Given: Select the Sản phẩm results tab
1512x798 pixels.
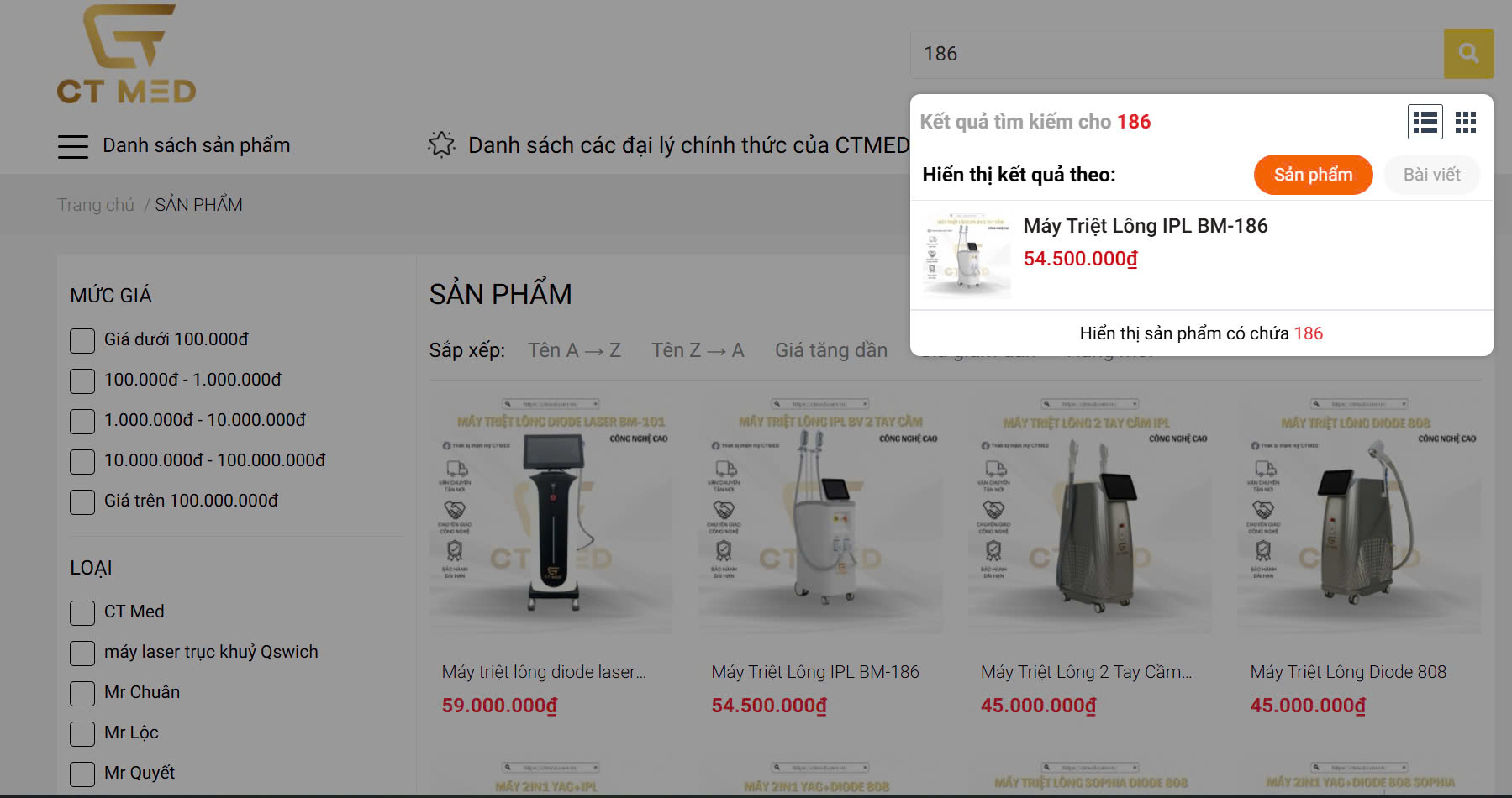Looking at the screenshot, I should click(1313, 175).
